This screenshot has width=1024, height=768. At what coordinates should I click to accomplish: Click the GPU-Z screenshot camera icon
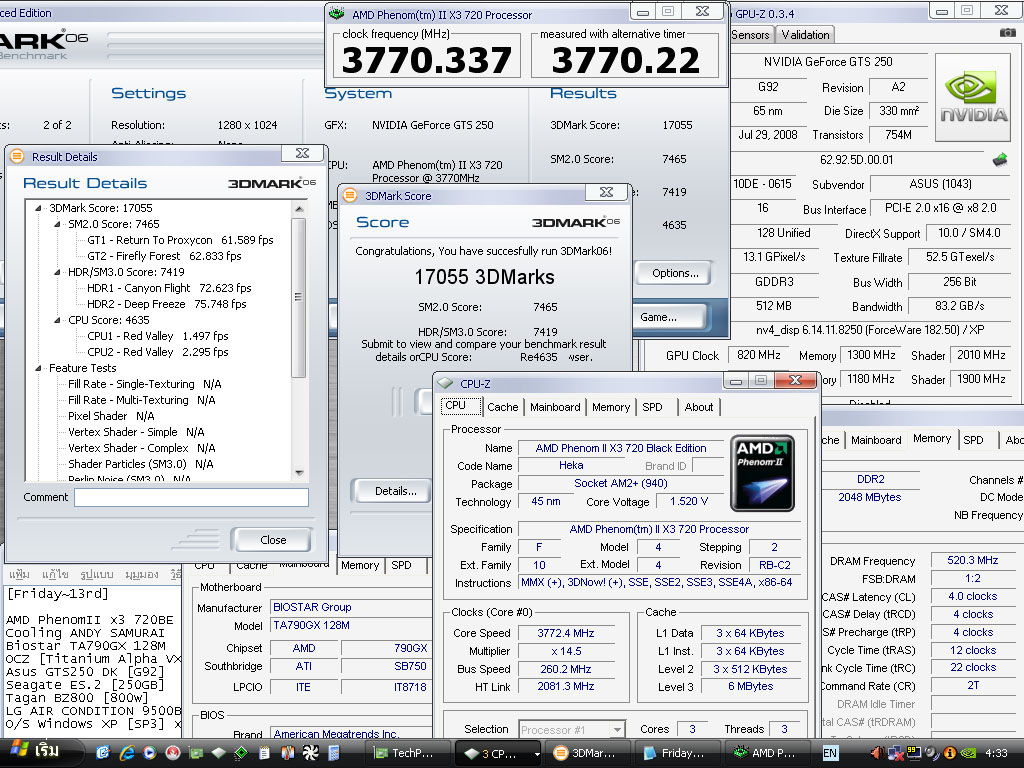tap(1007, 34)
